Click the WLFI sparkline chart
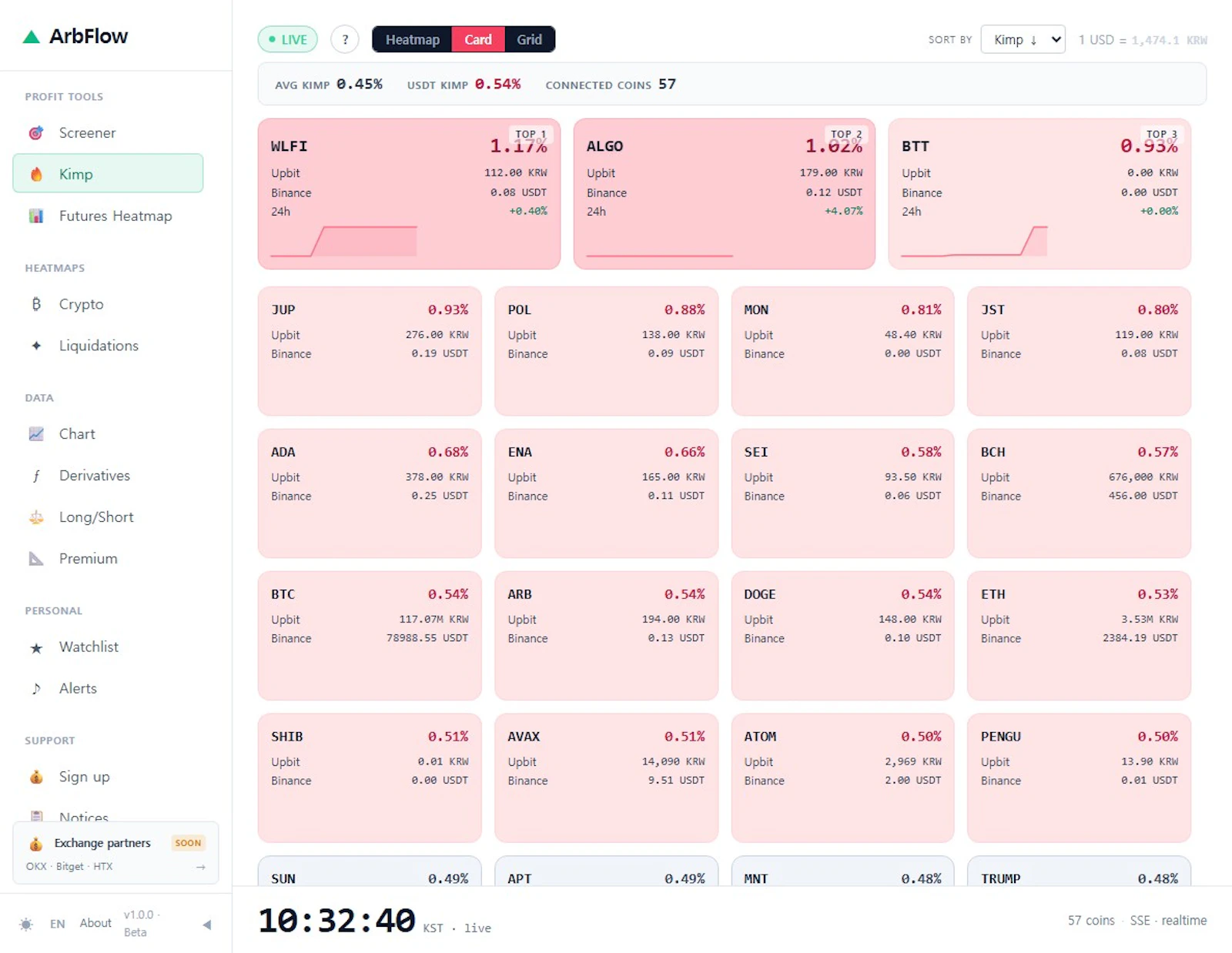The height and width of the screenshot is (953, 1232). coord(343,241)
